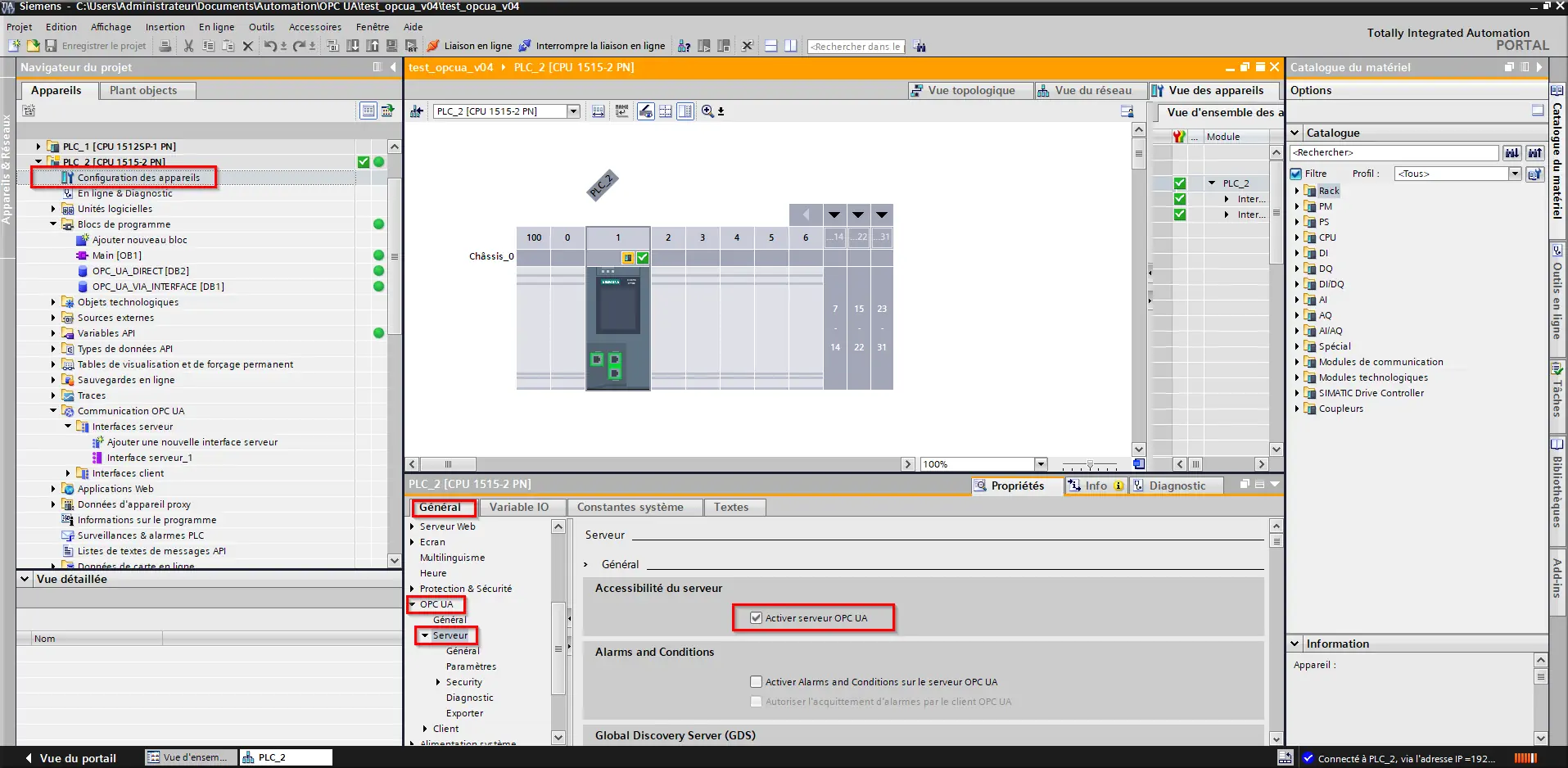Collapse the Vue détaillée panel
Image resolution: width=1568 pixels, height=768 pixels.
coord(25,579)
